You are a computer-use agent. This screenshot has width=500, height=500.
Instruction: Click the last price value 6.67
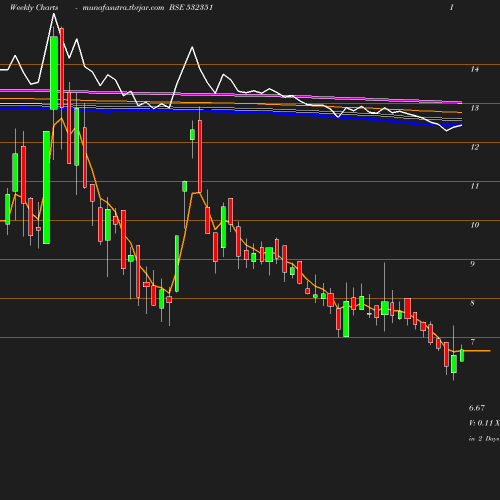pos(477,408)
